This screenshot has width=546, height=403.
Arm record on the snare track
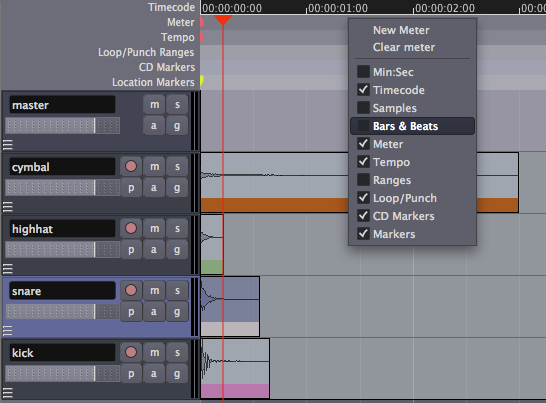click(131, 290)
